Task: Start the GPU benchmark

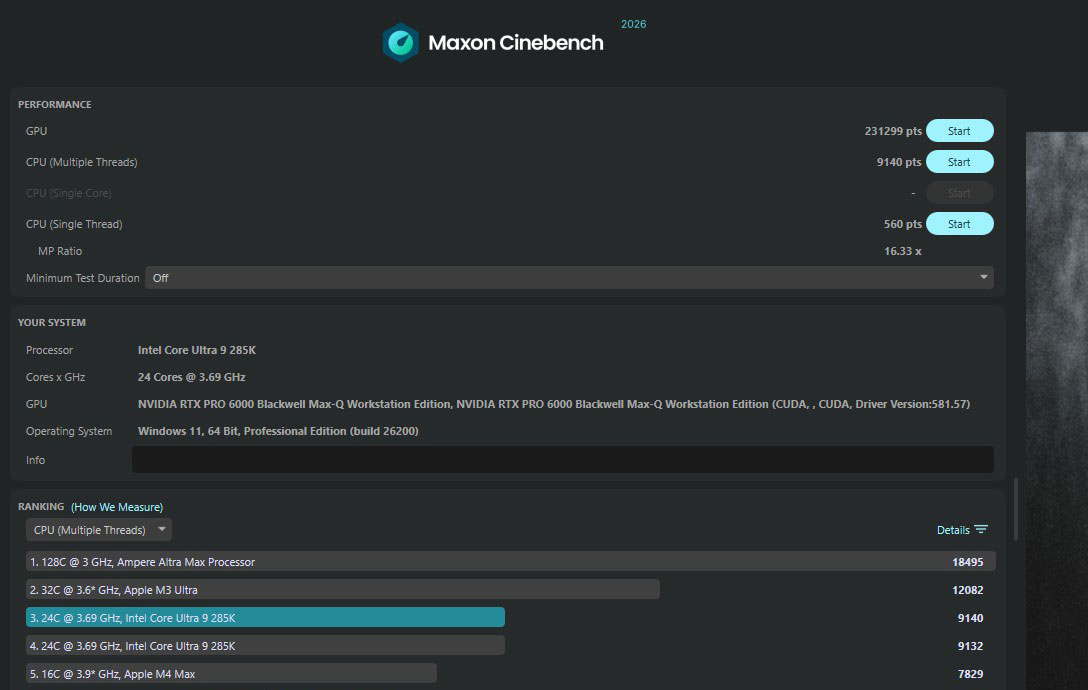Action: point(959,131)
